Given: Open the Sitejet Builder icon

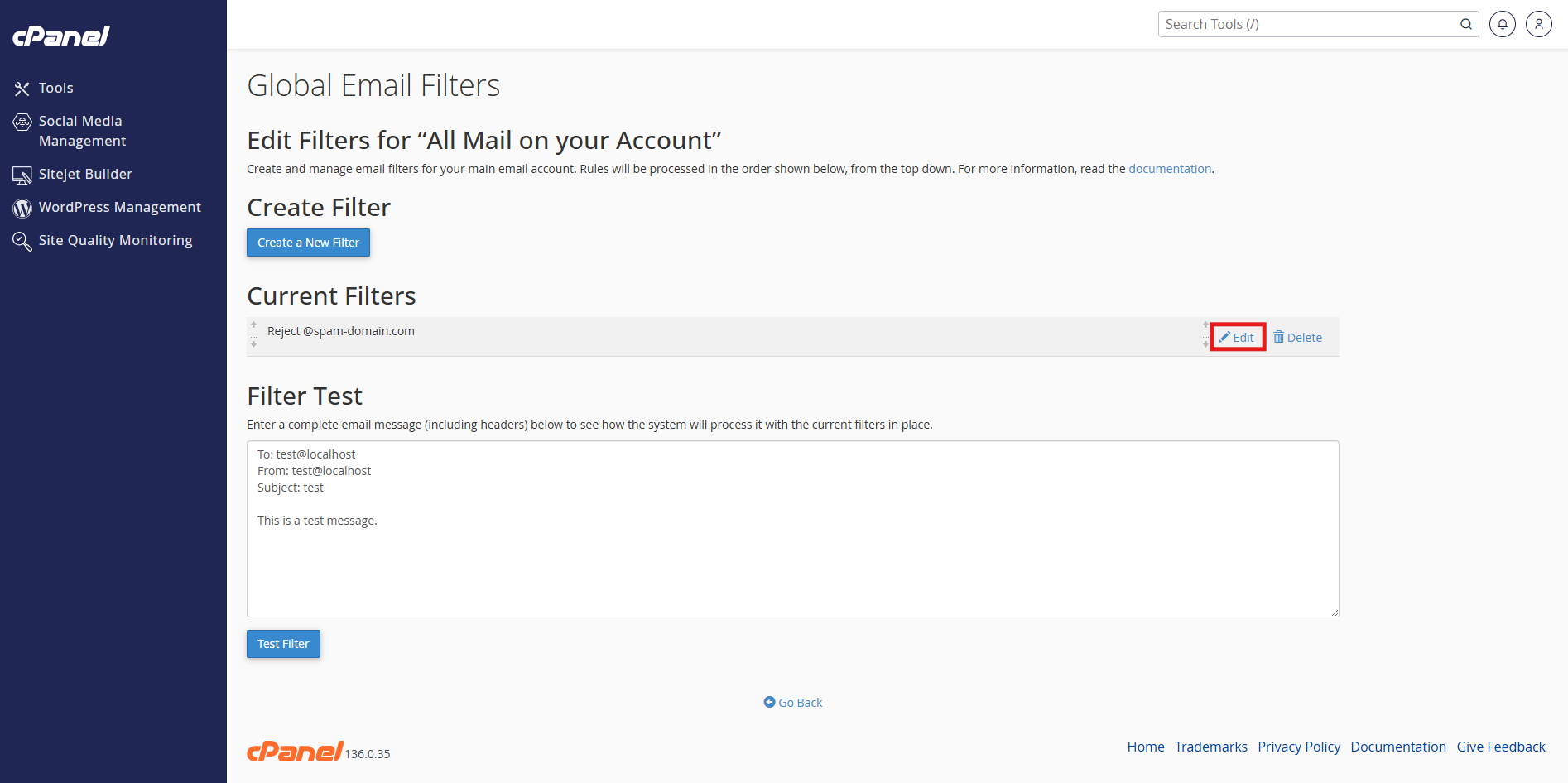Looking at the screenshot, I should (22, 175).
